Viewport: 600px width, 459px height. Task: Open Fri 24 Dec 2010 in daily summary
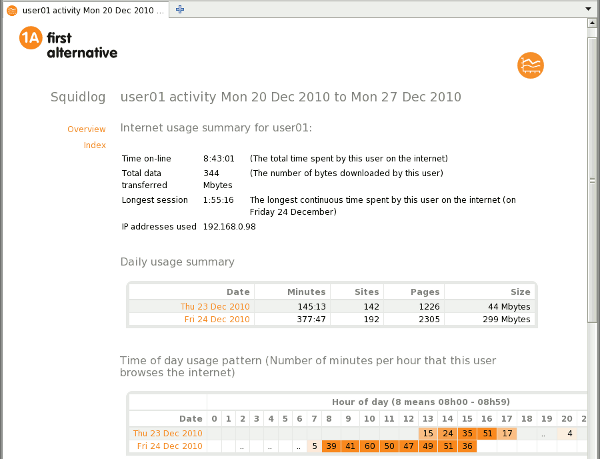click(217, 319)
